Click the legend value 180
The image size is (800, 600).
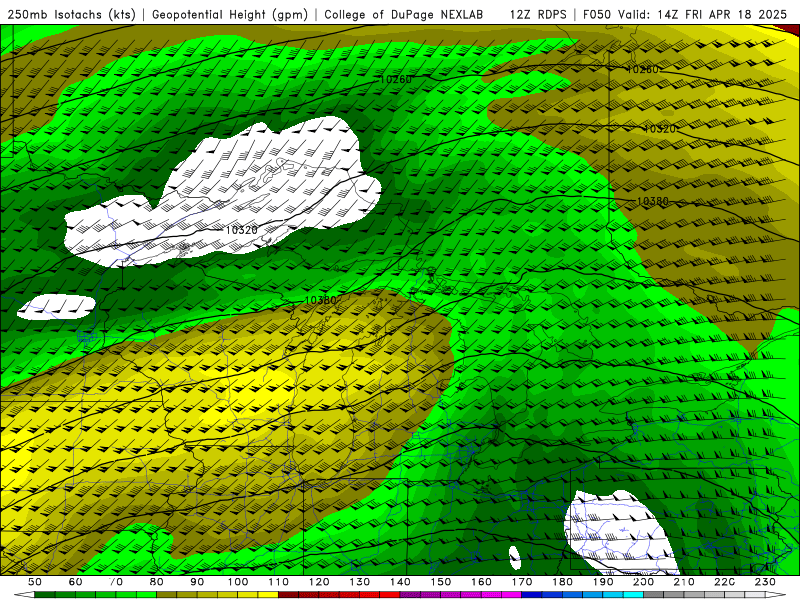tap(562, 582)
